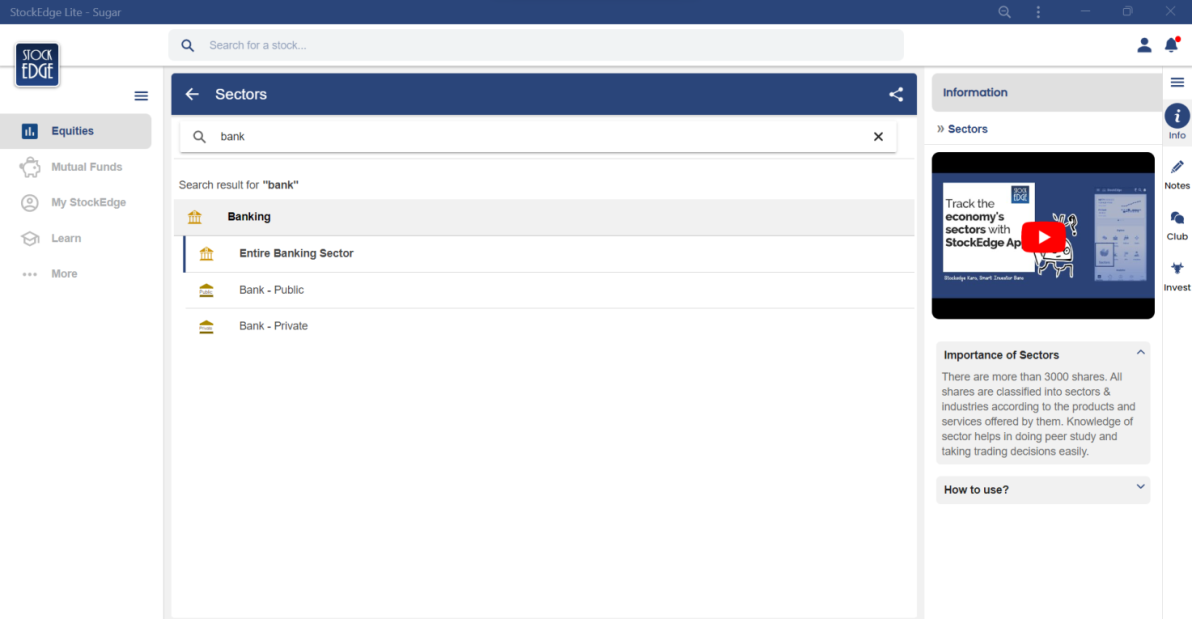Open the notifications bell
The width and height of the screenshot is (1192, 619).
[1171, 45]
